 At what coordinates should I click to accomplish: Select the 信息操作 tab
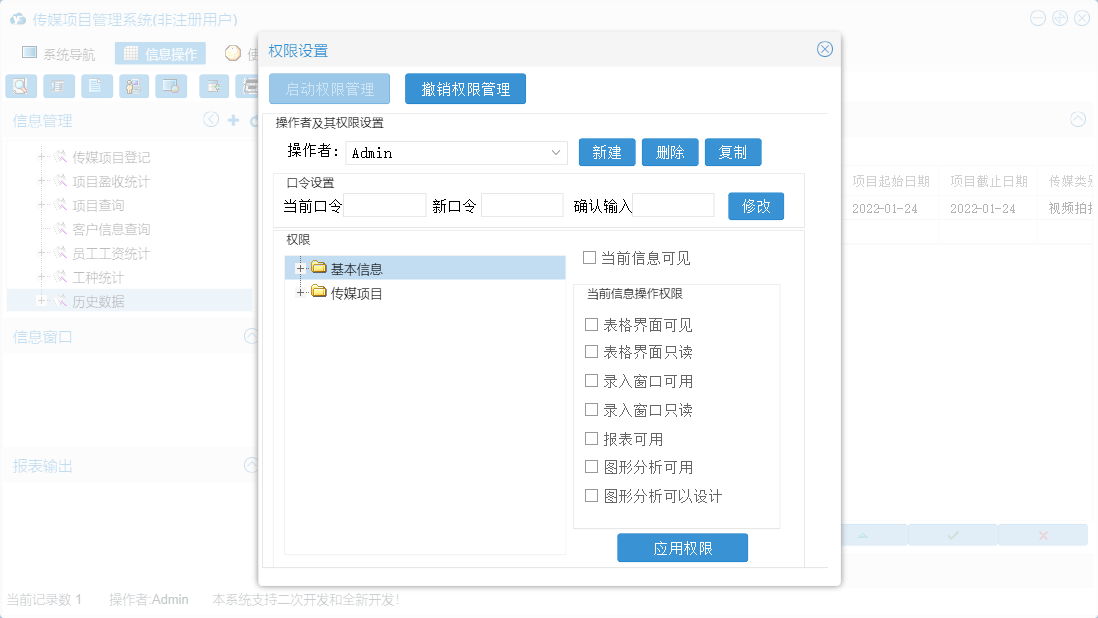pos(160,54)
